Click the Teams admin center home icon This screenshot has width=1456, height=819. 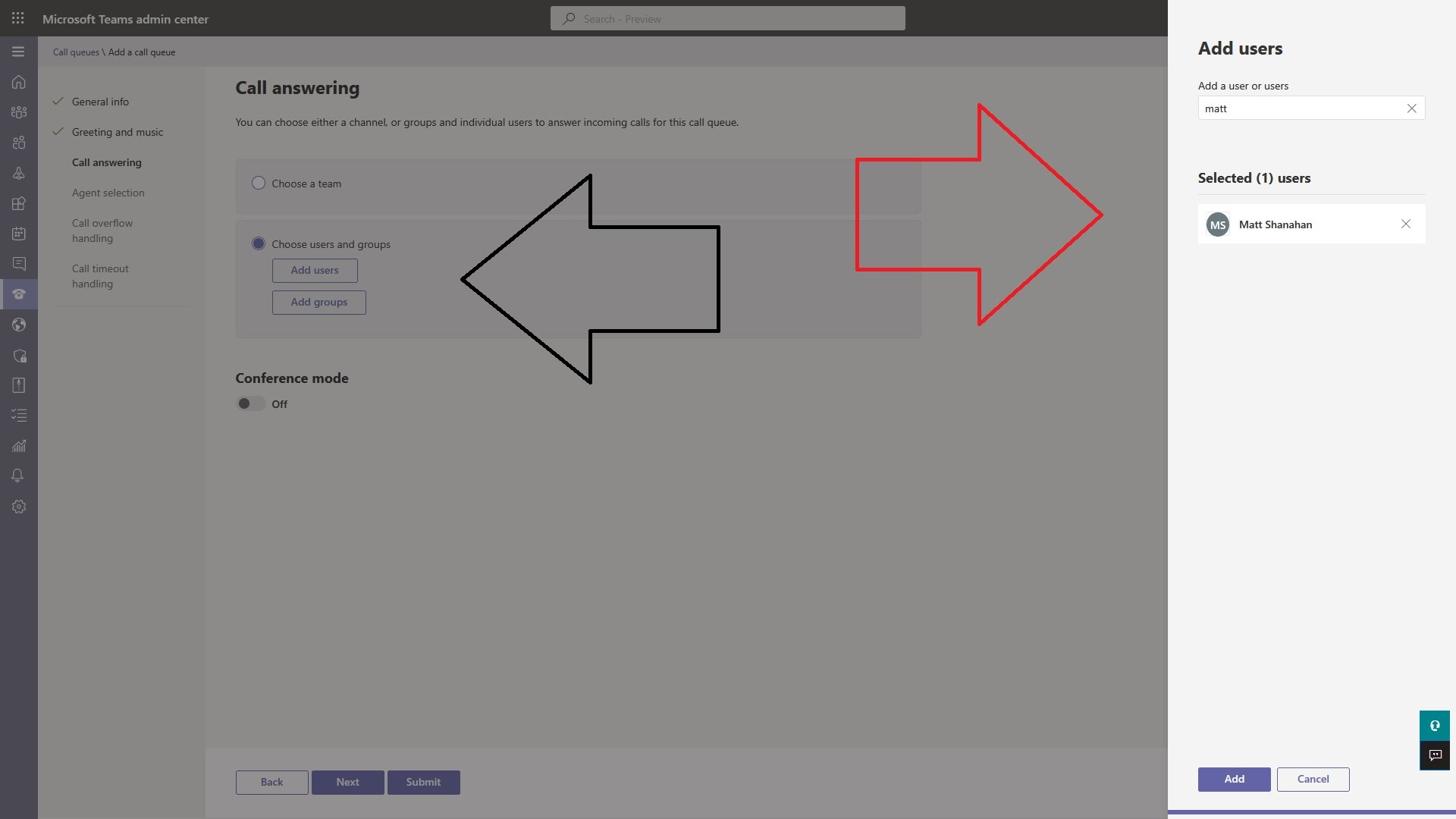(18, 82)
